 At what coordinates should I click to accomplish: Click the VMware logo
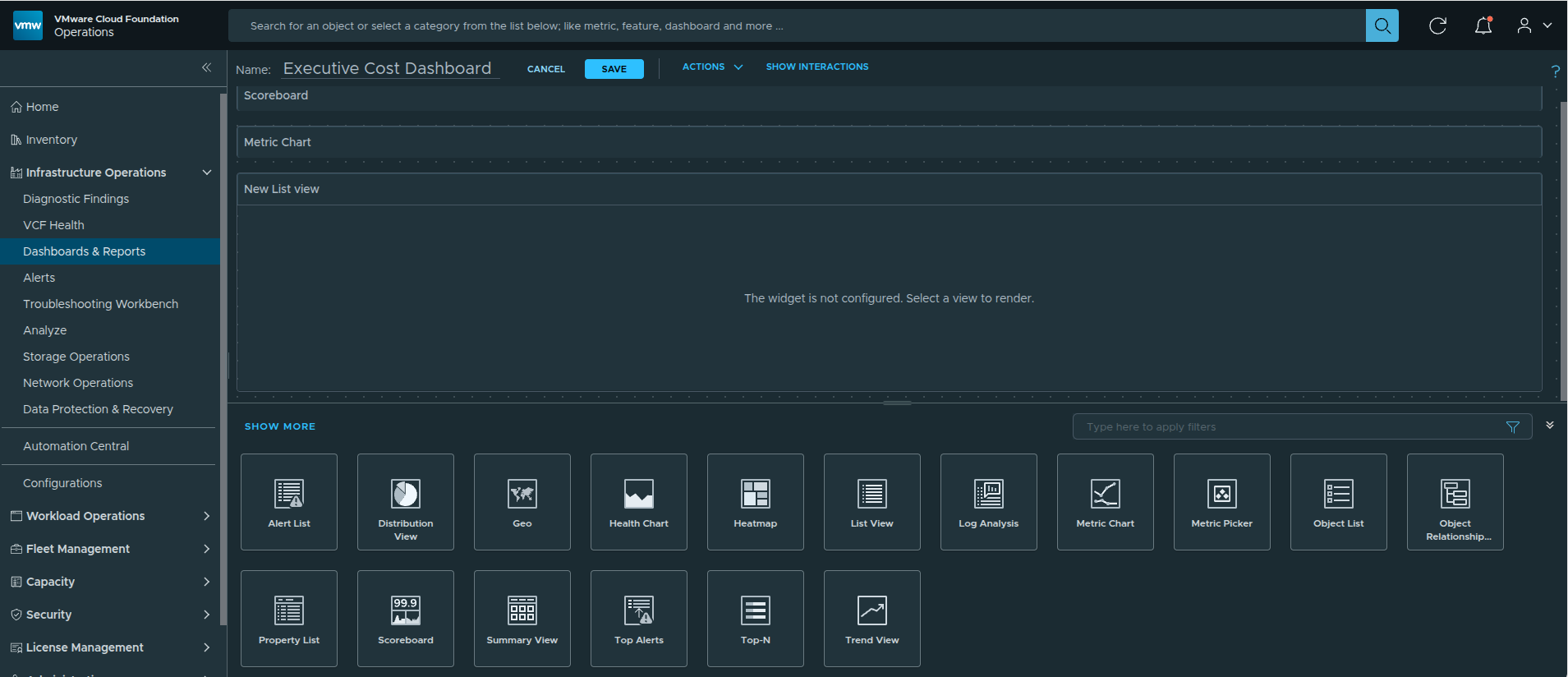[28, 25]
